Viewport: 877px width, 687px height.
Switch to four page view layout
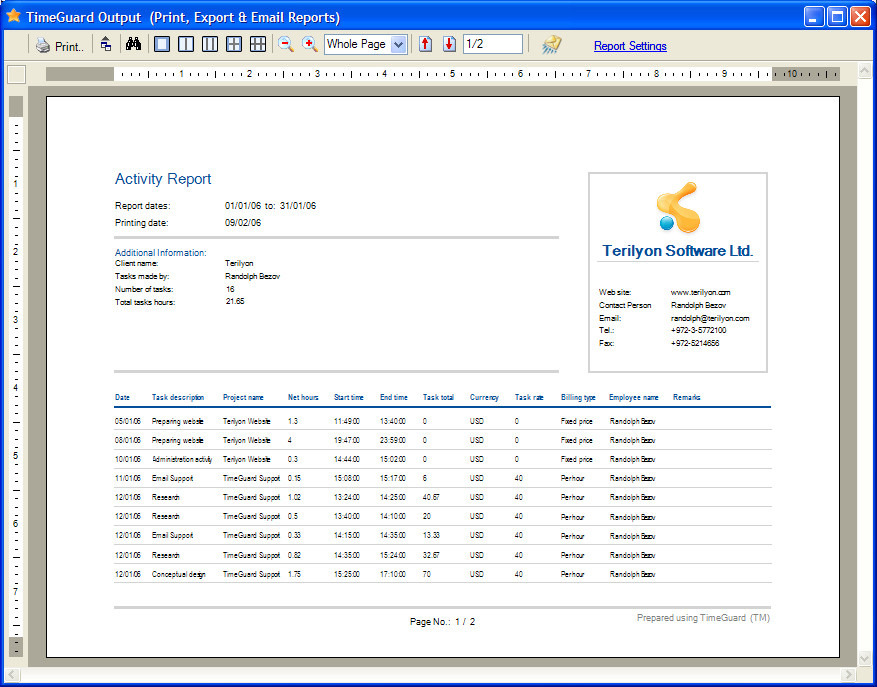[234, 44]
